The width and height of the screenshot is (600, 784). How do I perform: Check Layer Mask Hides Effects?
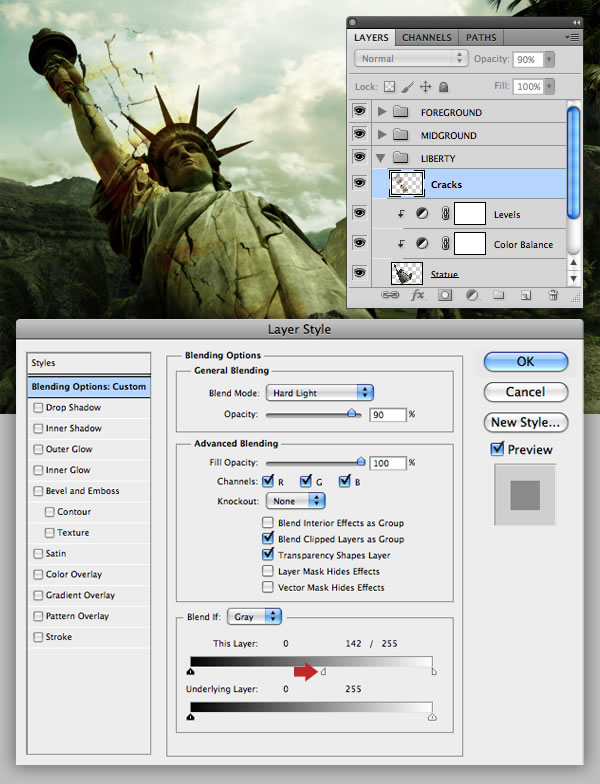click(x=268, y=570)
